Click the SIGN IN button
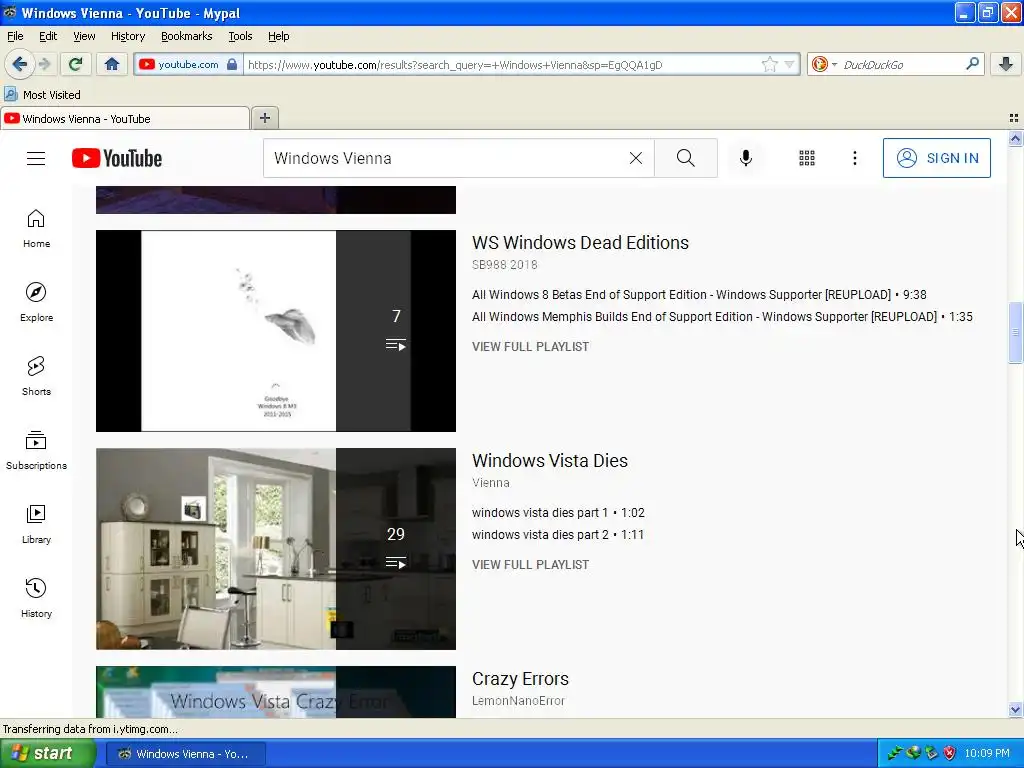The height and width of the screenshot is (768, 1024). click(x=936, y=158)
